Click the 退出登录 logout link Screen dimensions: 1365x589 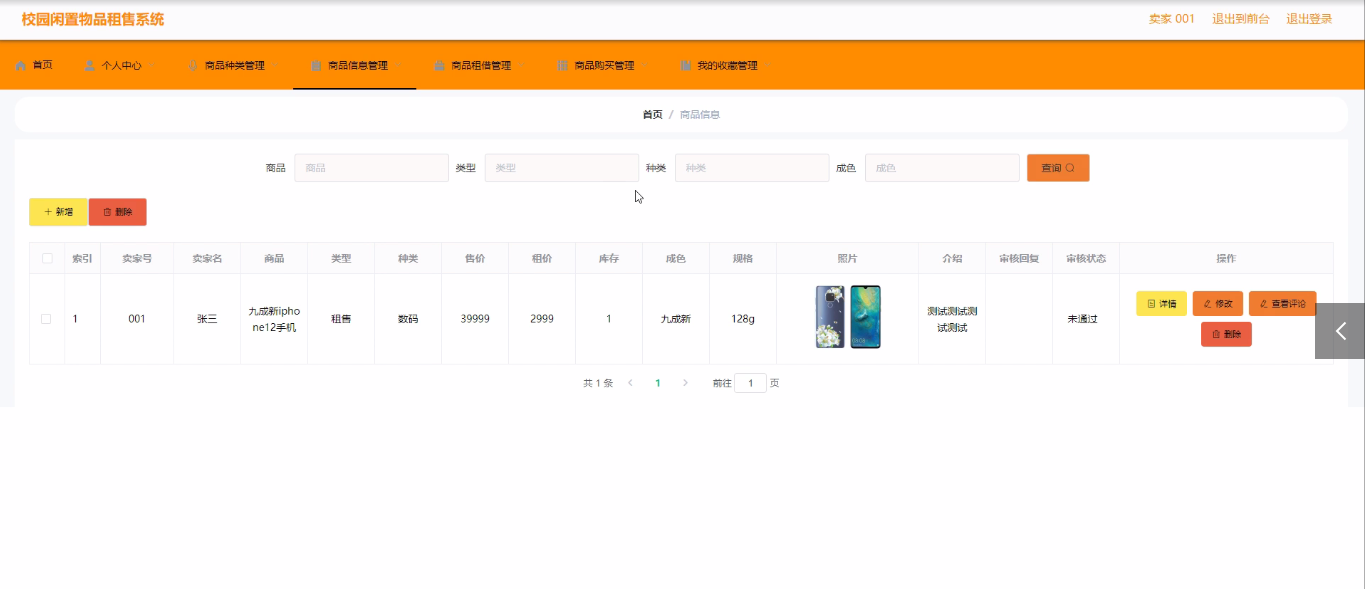1309,19
